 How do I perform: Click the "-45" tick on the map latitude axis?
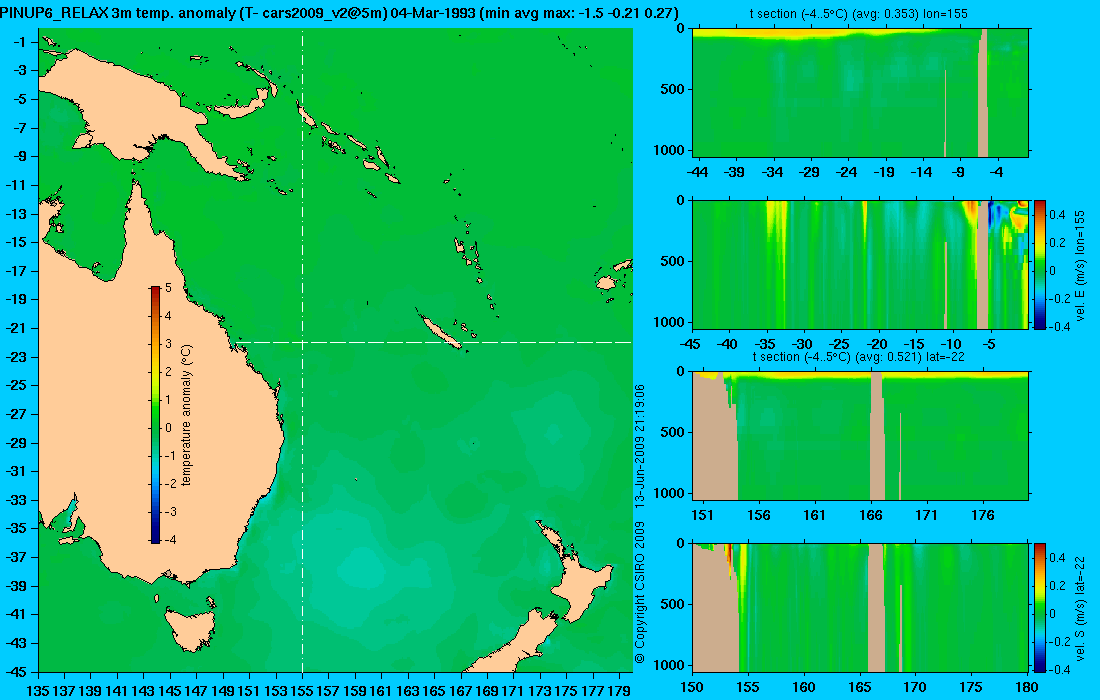pyautogui.click(x=16, y=672)
